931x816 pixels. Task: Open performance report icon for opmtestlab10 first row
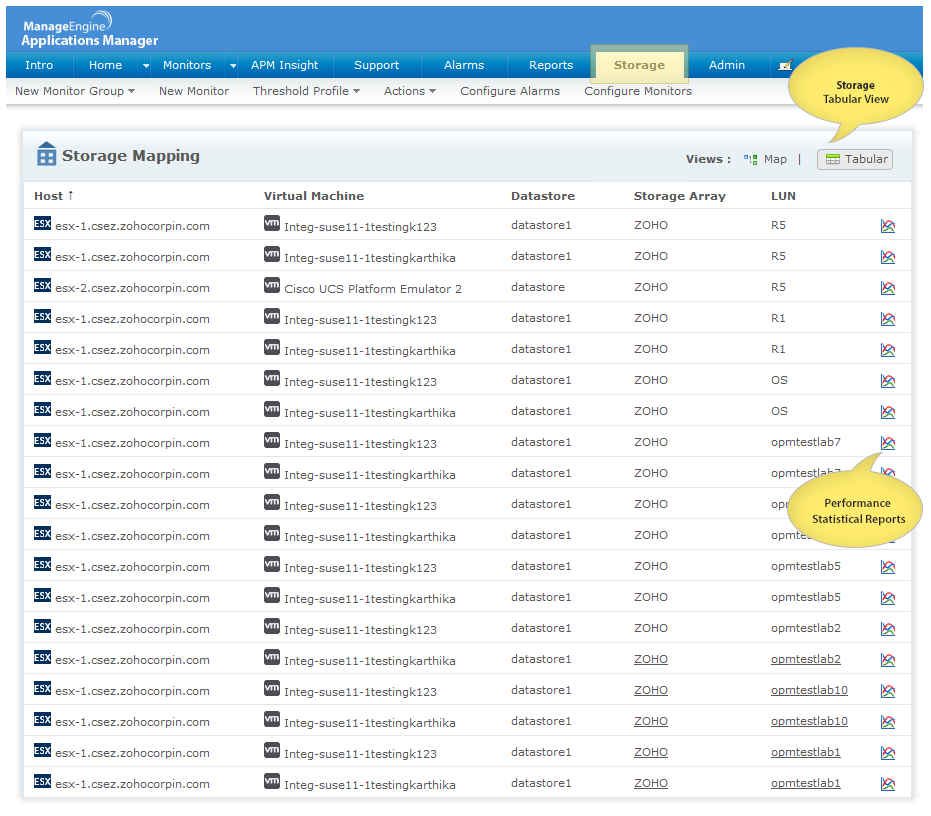point(887,691)
